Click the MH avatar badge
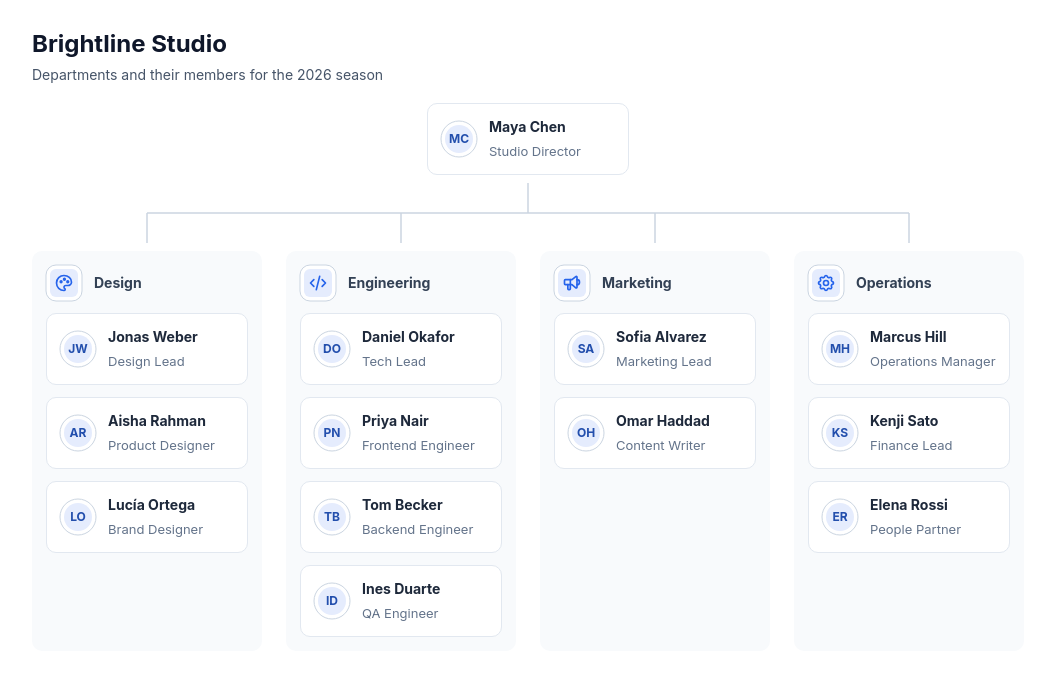The width and height of the screenshot is (1056, 683). click(x=840, y=349)
